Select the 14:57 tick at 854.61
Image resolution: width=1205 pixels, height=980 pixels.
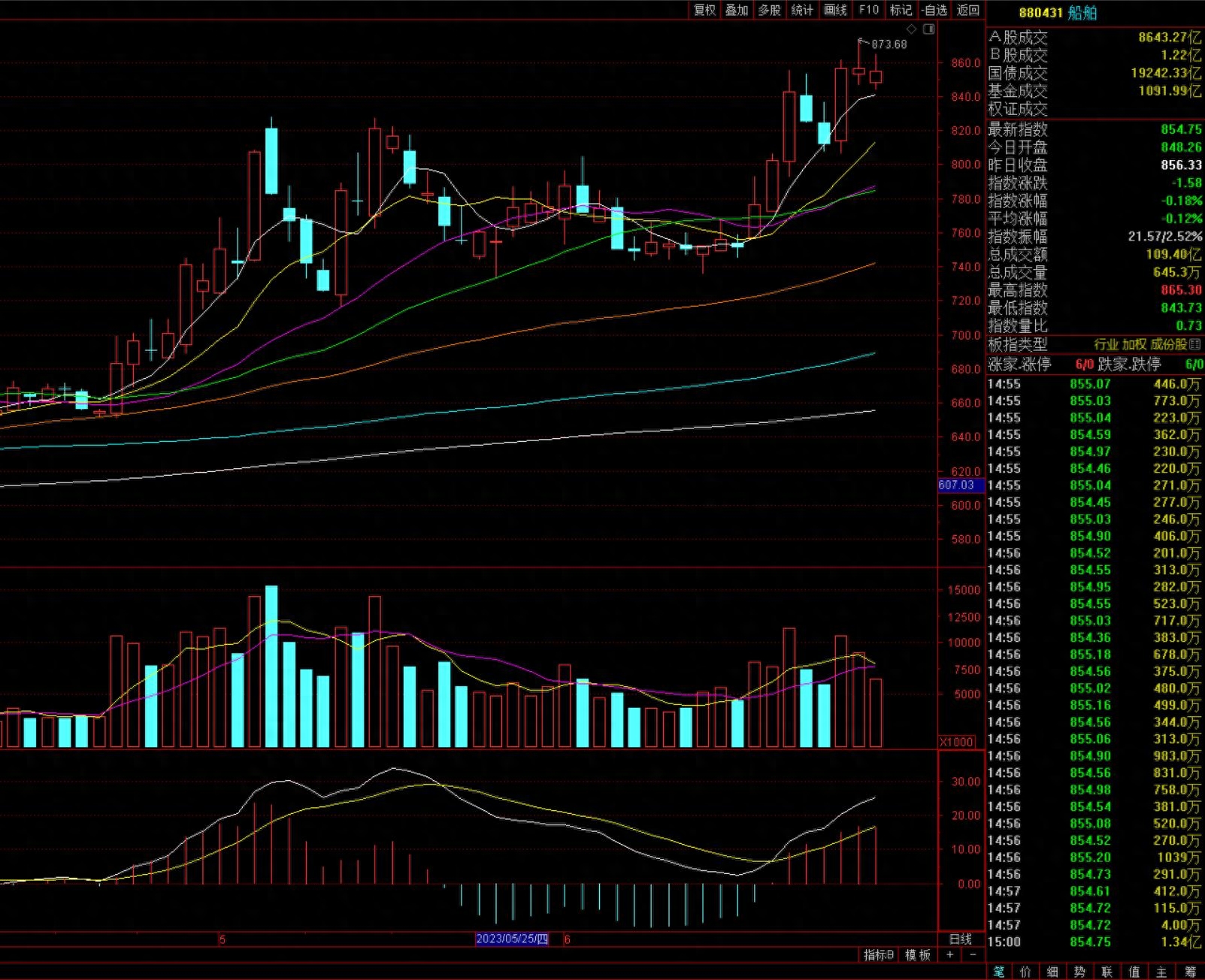pos(1095,891)
